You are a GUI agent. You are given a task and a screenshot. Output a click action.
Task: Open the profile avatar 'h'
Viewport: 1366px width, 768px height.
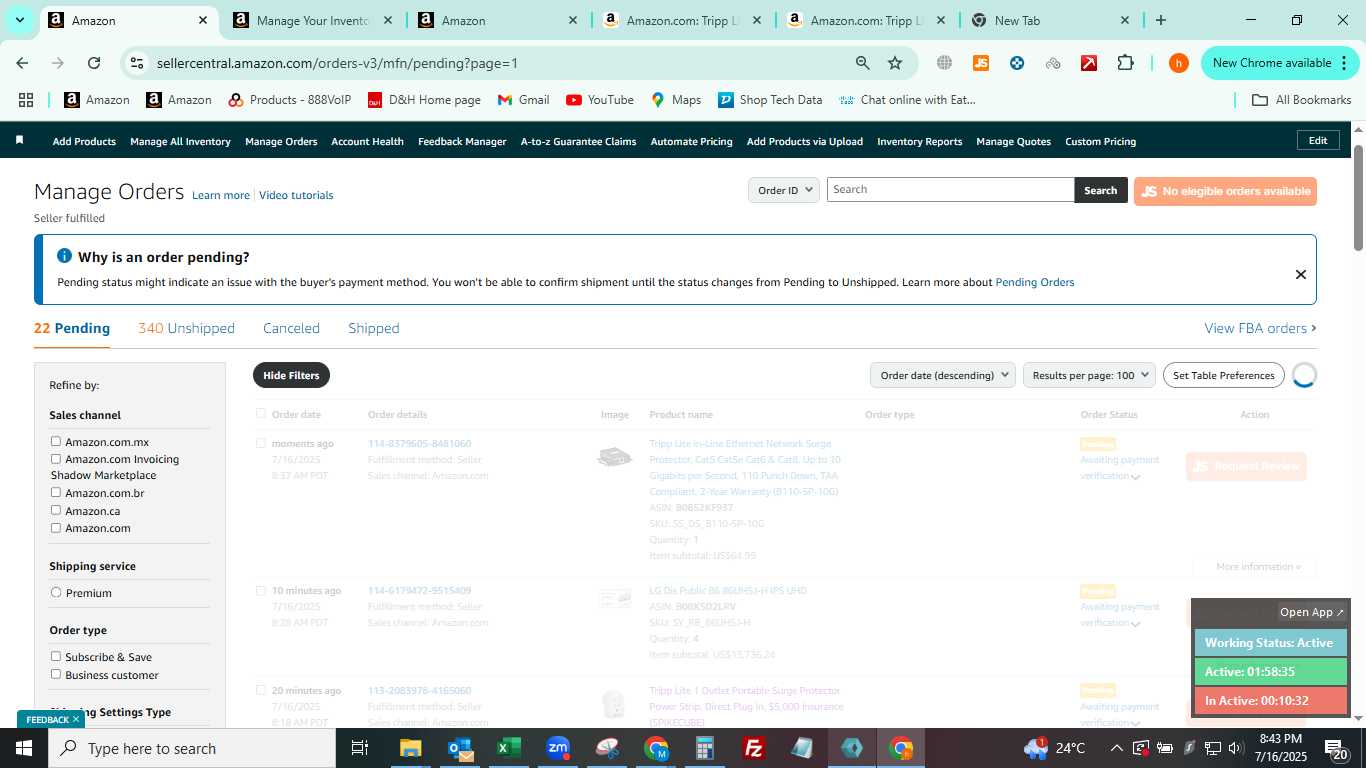point(1179,63)
